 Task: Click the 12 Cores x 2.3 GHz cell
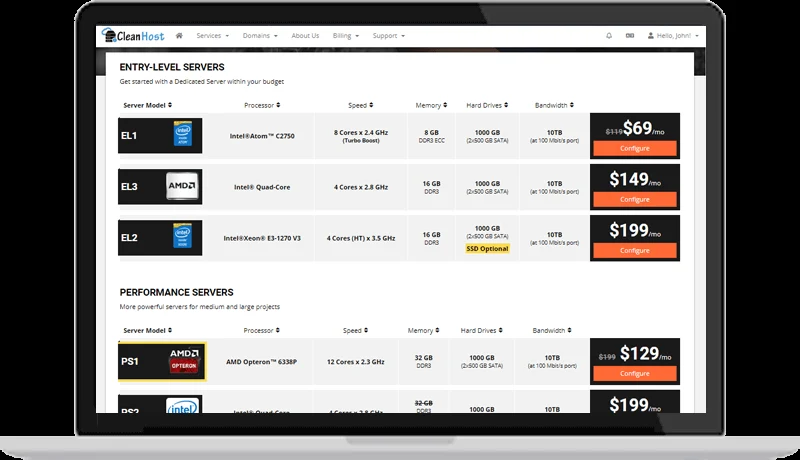pyautogui.click(x=356, y=362)
